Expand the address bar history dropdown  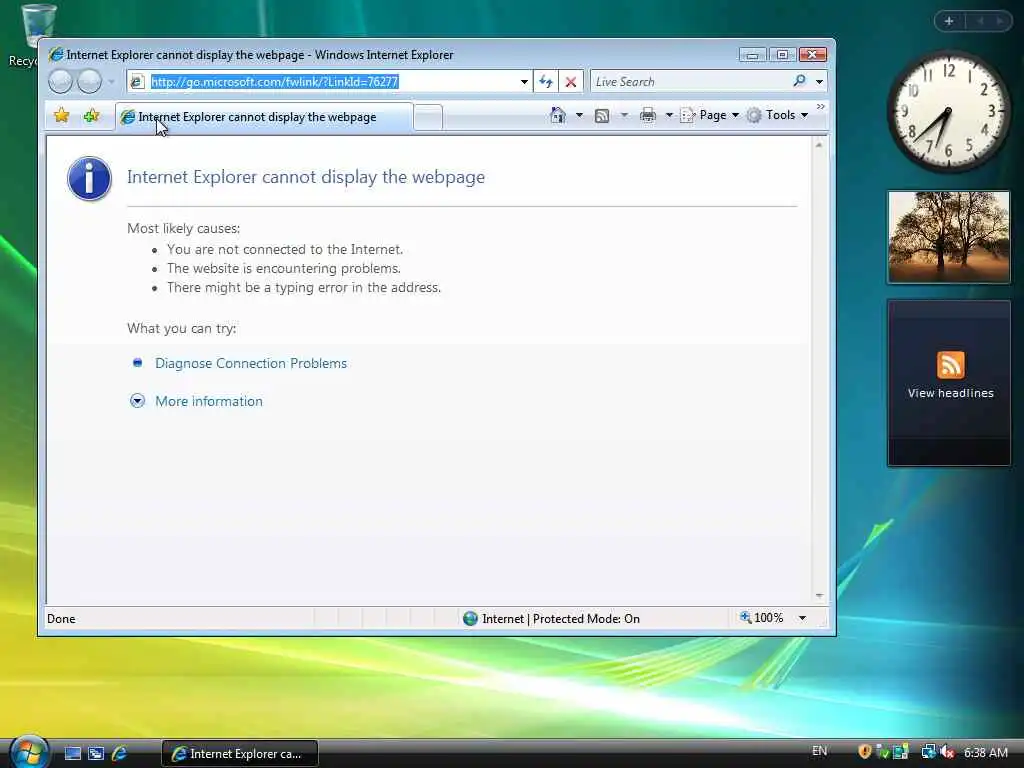524,82
